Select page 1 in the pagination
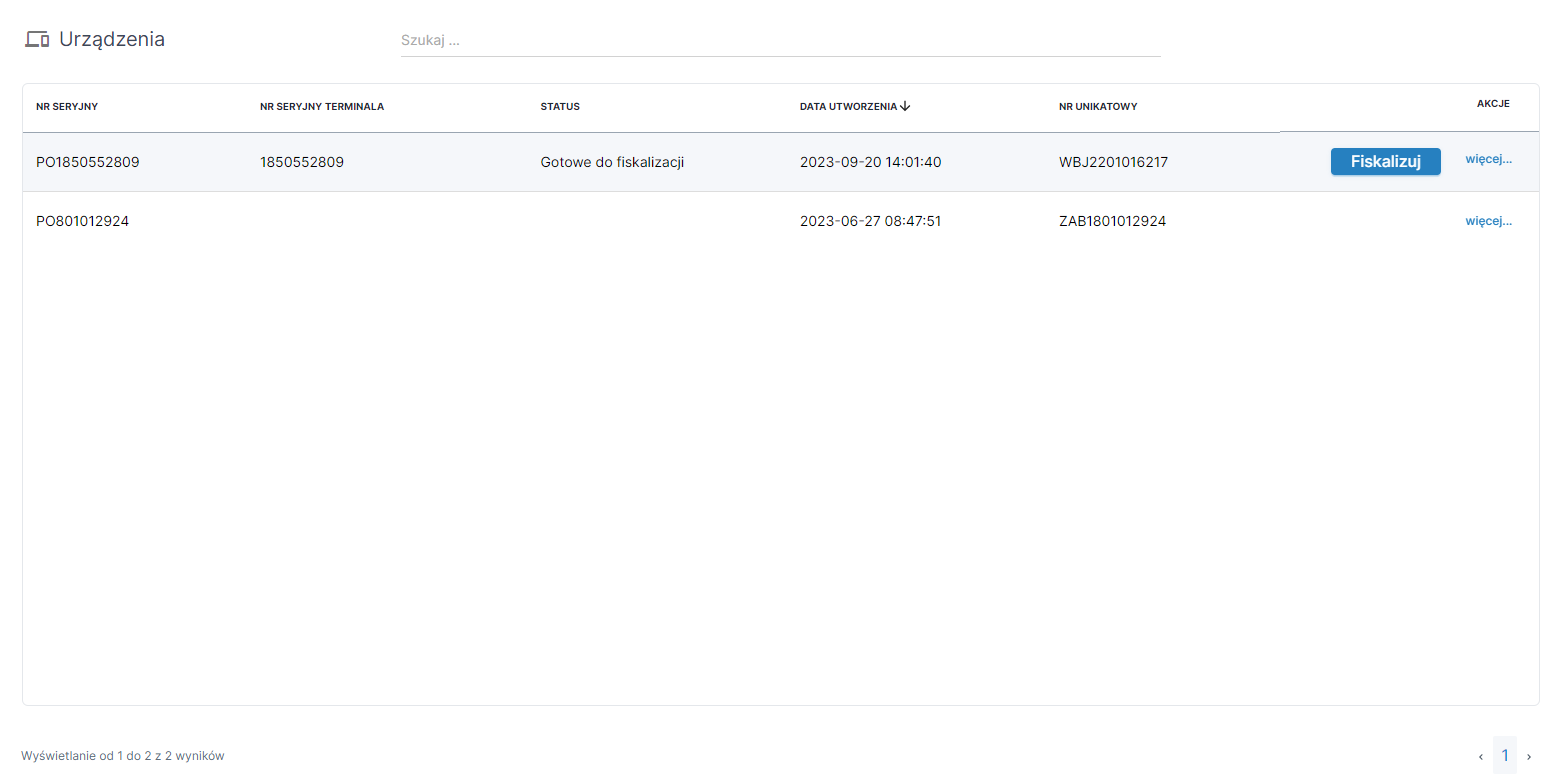The height and width of the screenshot is (781, 1560). pyautogui.click(x=1505, y=756)
